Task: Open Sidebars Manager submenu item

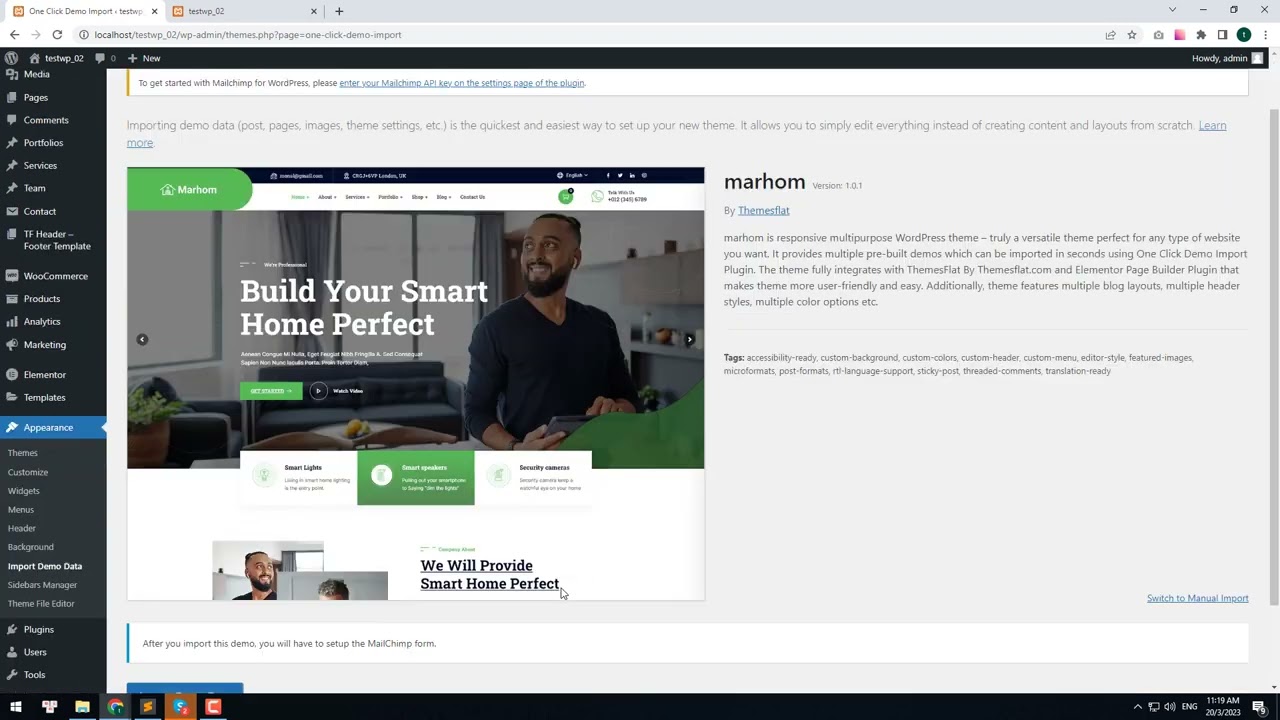Action: pos(42,585)
